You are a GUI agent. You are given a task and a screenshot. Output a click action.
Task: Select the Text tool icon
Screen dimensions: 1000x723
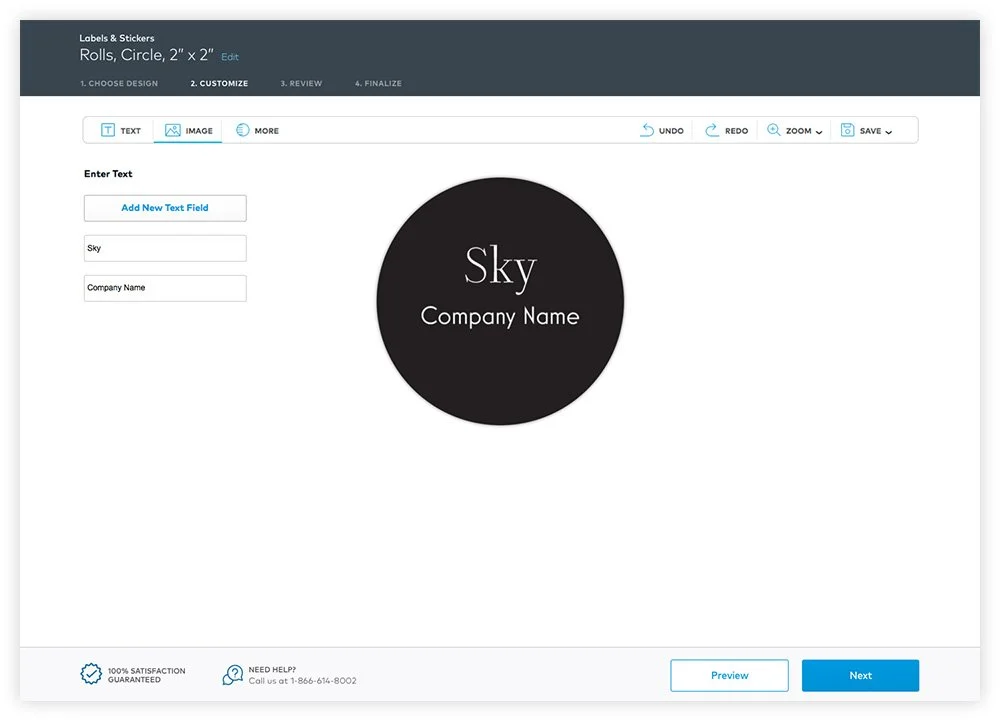click(108, 130)
